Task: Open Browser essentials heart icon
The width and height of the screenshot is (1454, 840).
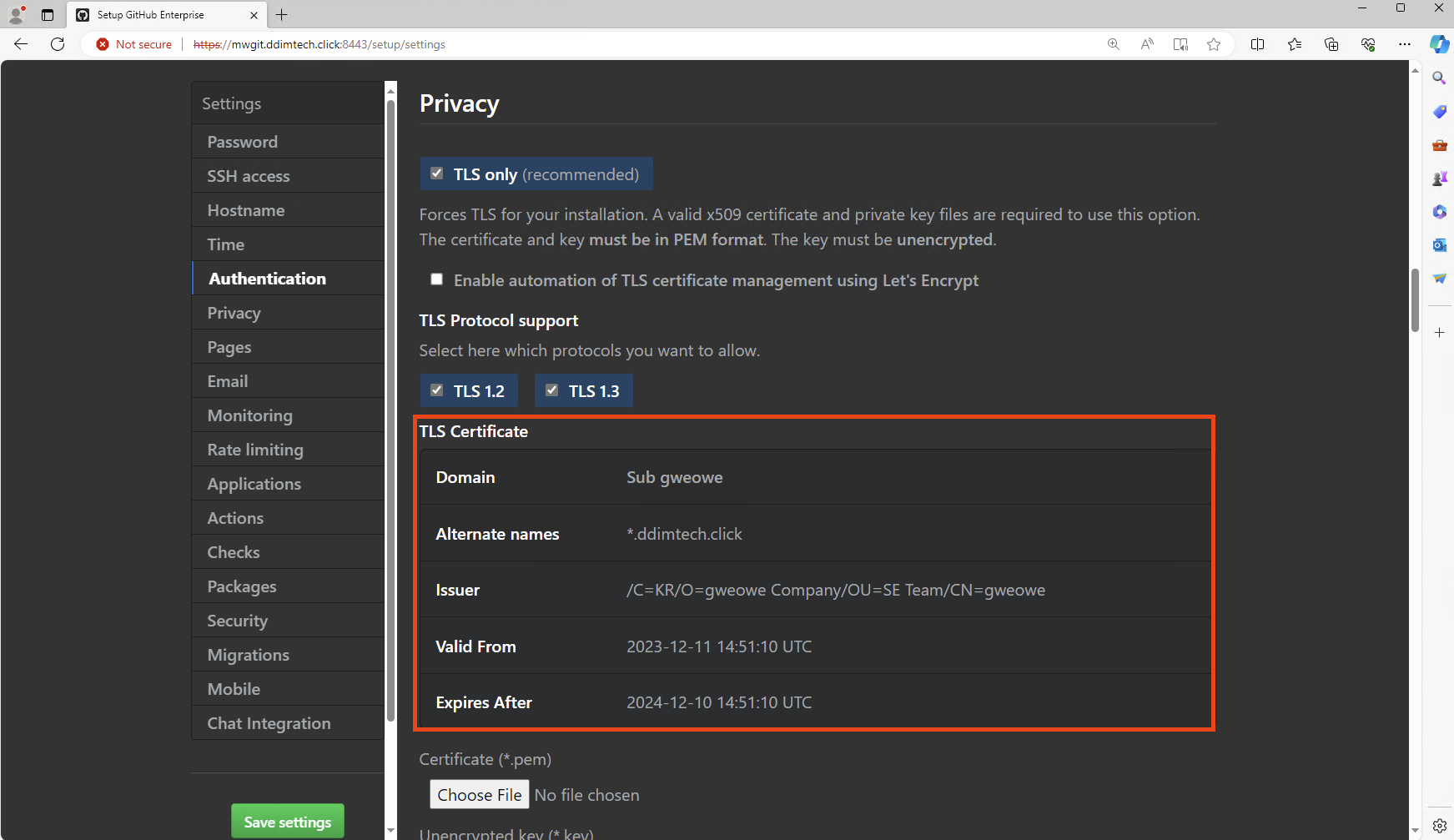Action: tap(1368, 44)
